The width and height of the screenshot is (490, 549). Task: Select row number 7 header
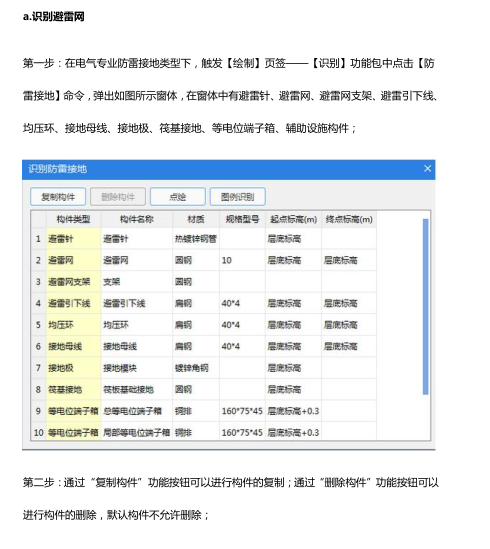pyautogui.click(x=39, y=368)
